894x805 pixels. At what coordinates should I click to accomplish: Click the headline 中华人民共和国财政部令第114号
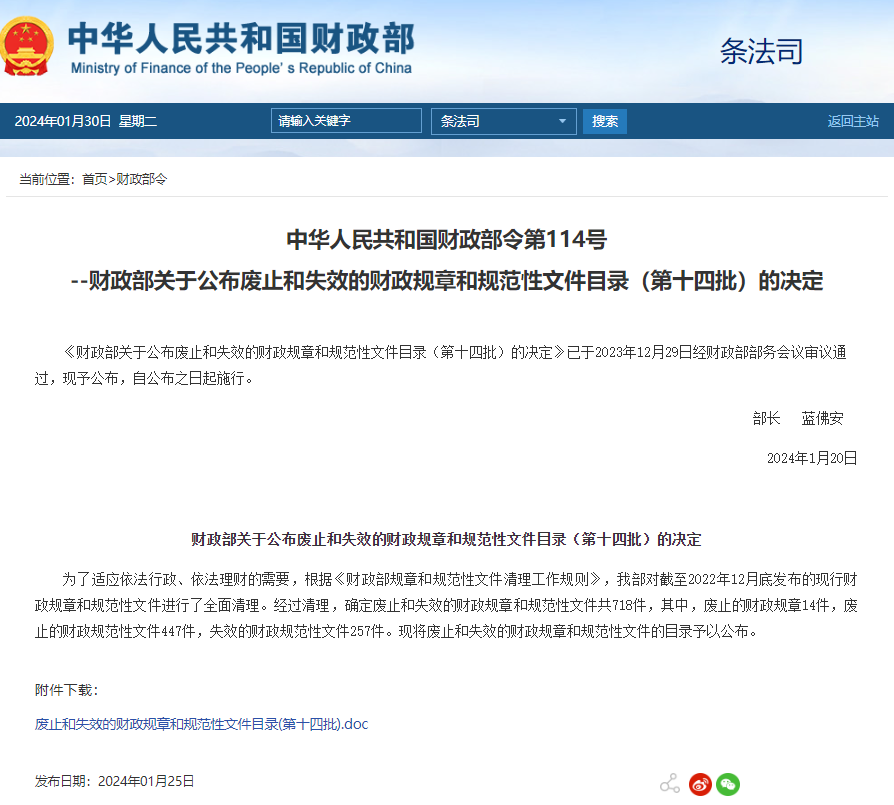(x=446, y=239)
